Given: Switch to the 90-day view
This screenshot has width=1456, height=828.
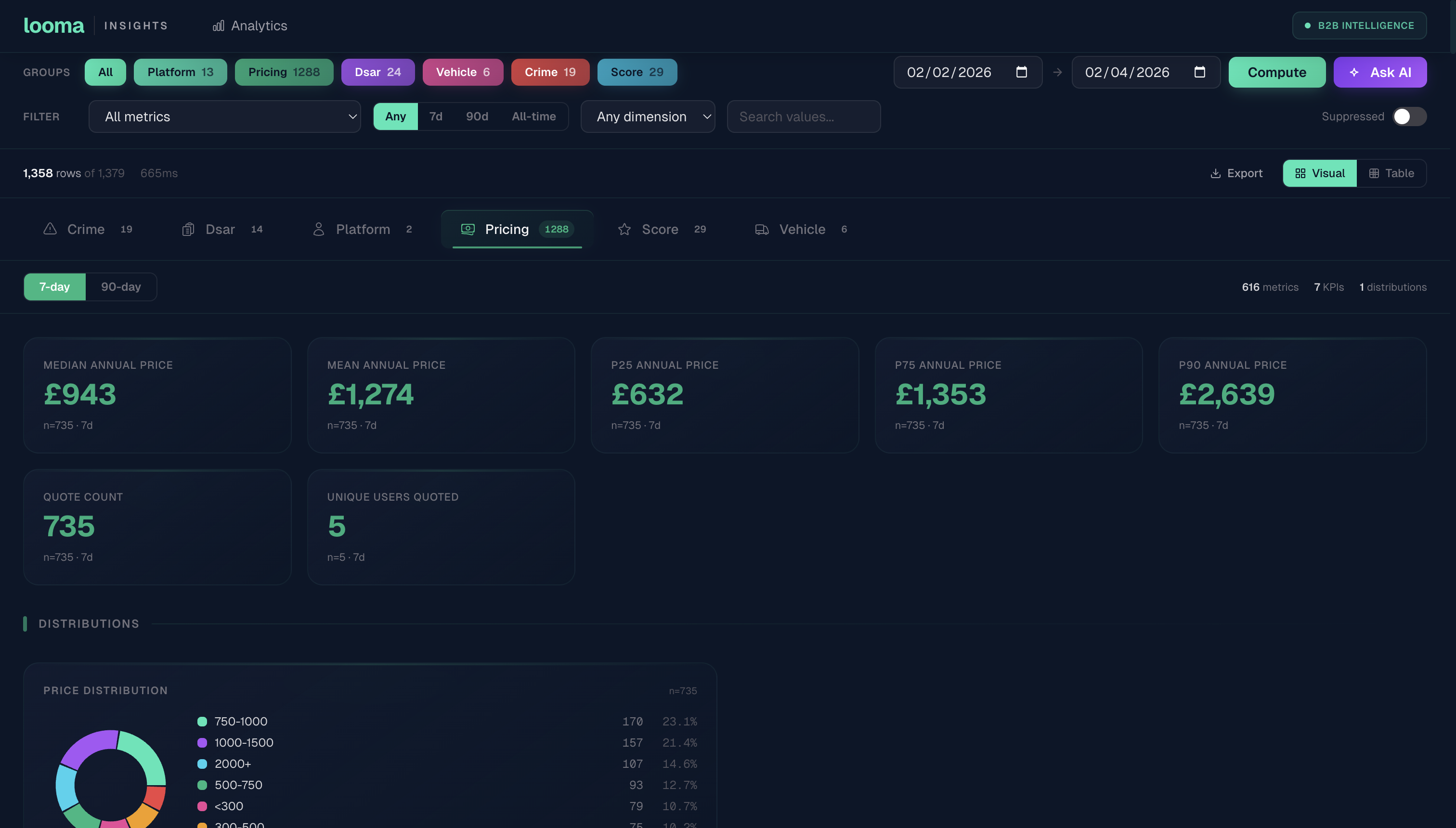Looking at the screenshot, I should click(x=120, y=286).
